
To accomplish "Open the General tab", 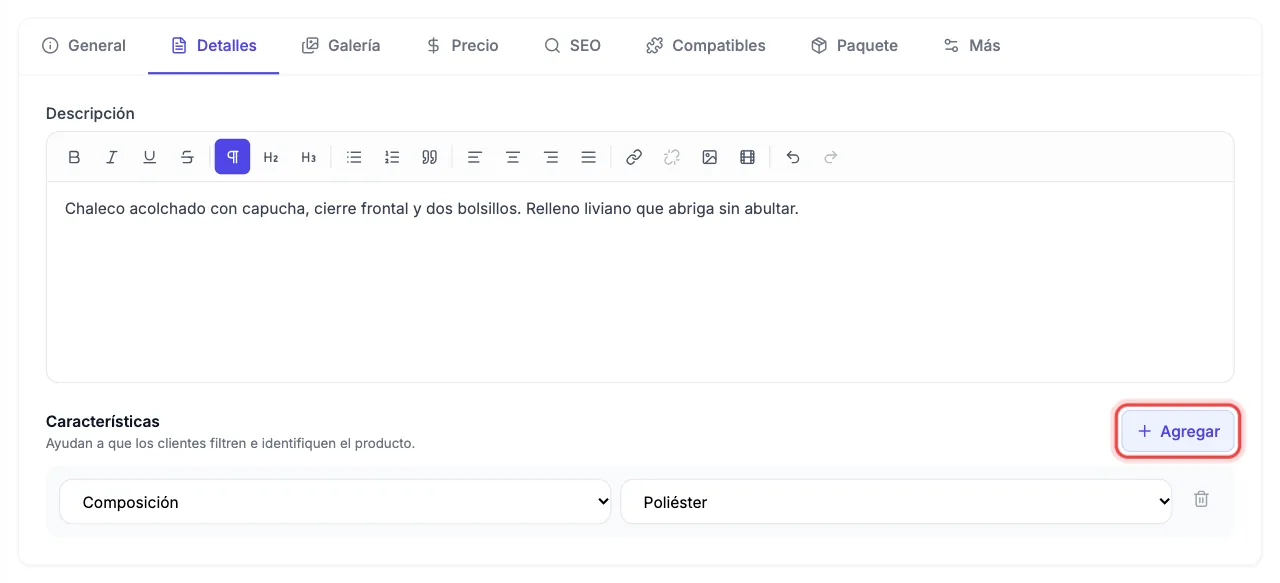I will pyautogui.click(x=84, y=46).
